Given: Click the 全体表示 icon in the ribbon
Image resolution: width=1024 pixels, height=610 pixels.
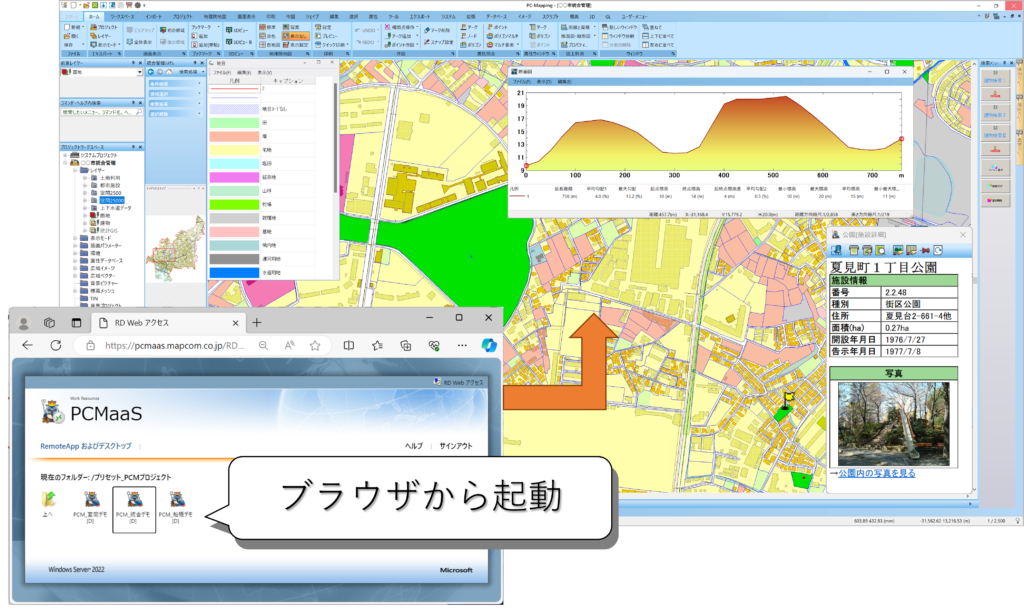Looking at the screenshot, I should (x=131, y=42).
